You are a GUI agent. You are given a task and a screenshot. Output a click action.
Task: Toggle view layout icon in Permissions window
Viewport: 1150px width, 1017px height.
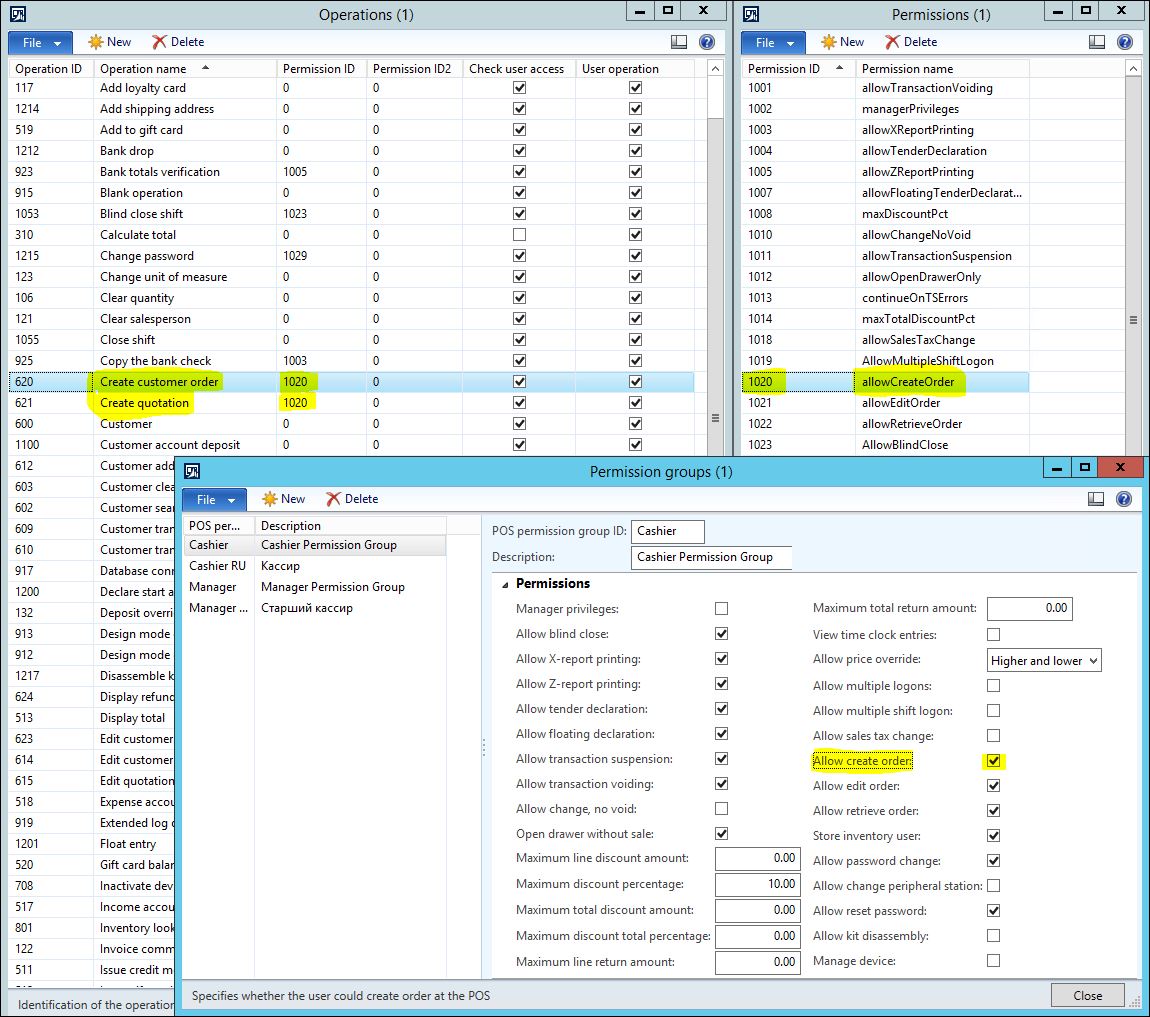pos(1096,42)
